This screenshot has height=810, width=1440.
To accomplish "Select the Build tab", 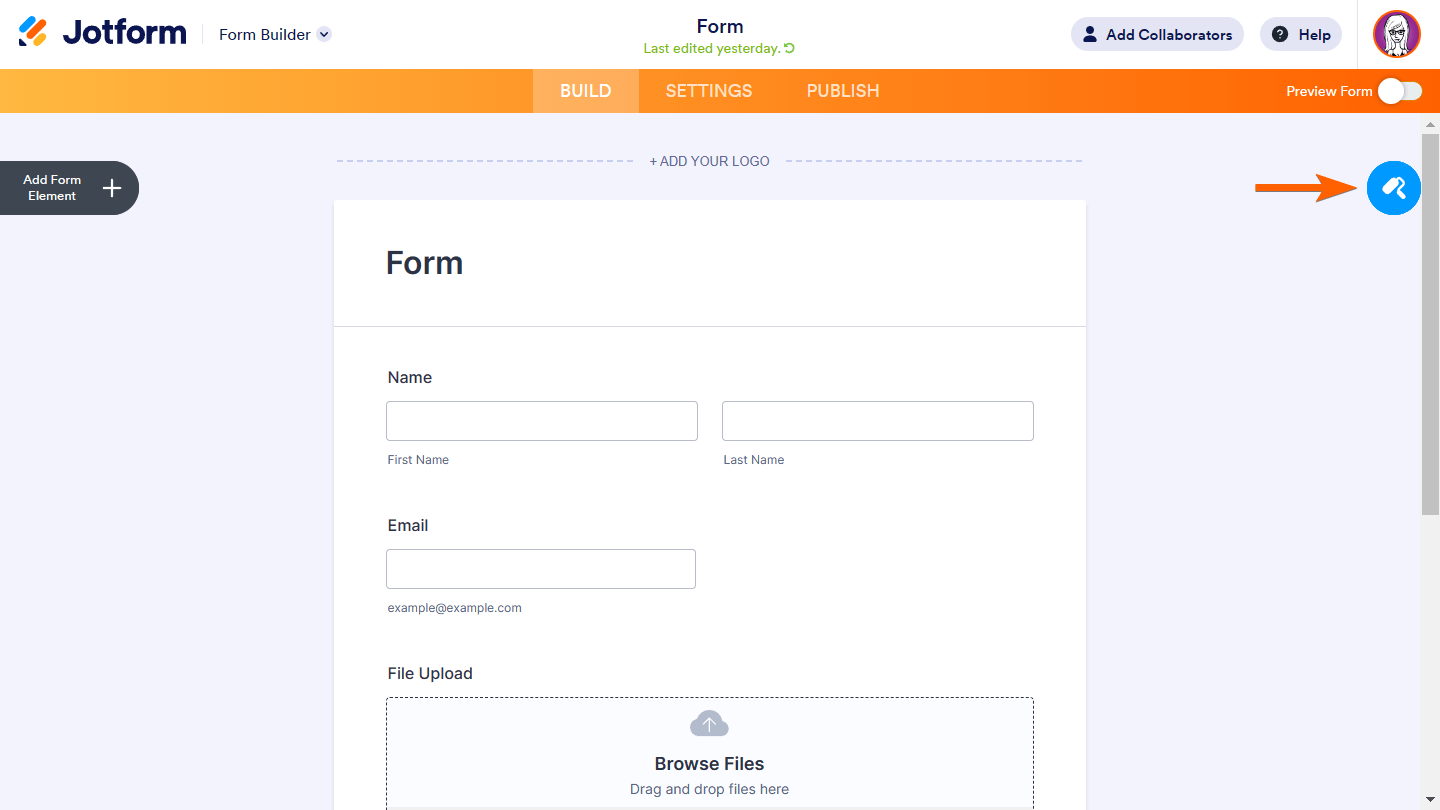I will (x=585, y=91).
